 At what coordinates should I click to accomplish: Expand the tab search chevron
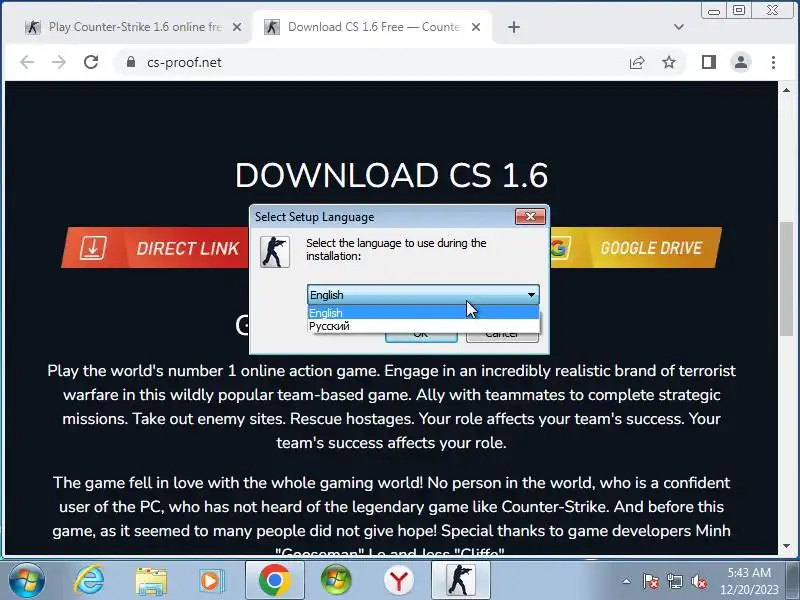(679, 27)
